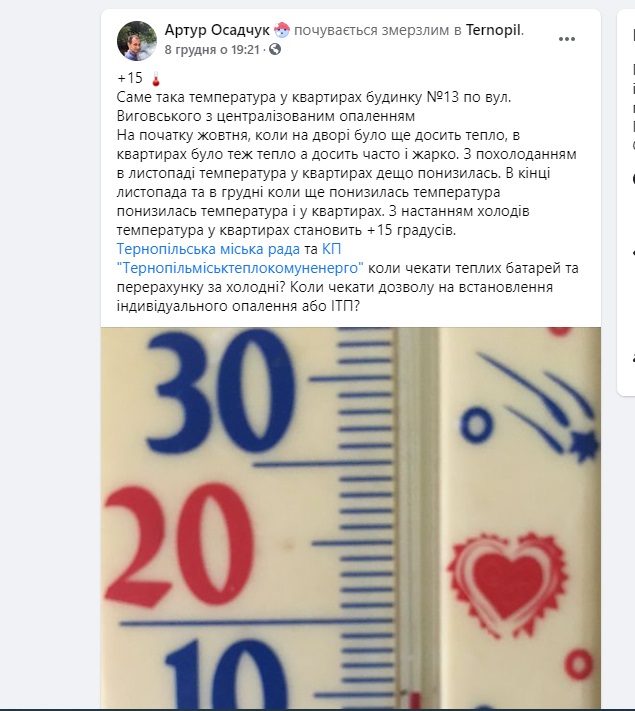
Task: Open the attached thermometer photo
Action: coord(351,517)
